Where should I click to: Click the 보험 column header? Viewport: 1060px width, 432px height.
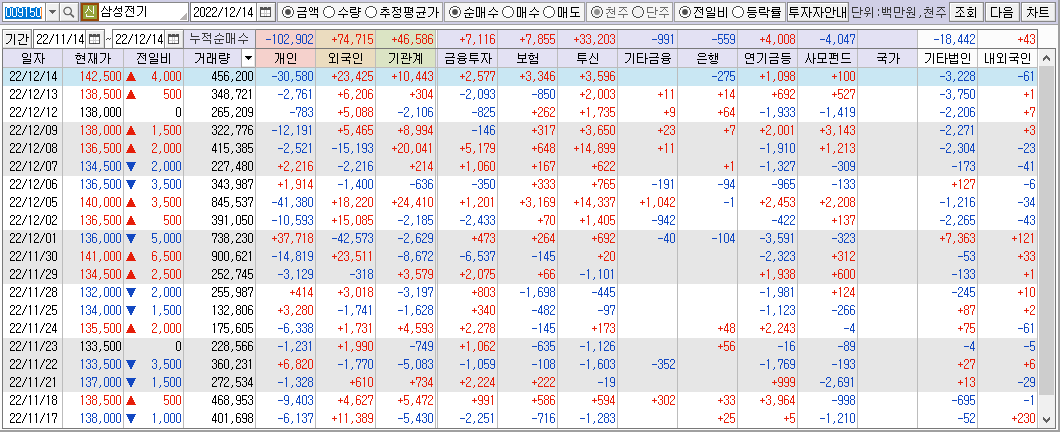click(x=528, y=59)
